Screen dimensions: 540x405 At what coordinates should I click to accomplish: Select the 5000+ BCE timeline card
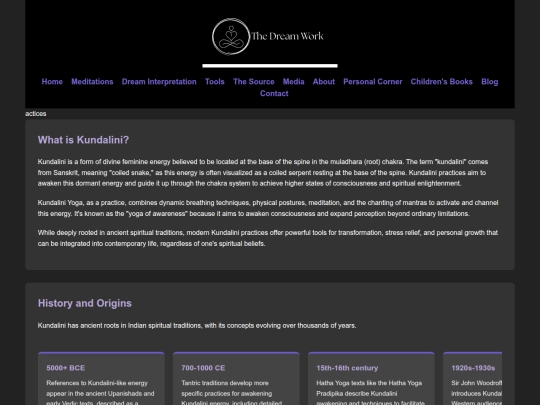pyautogui.click(x=101, y=378)
